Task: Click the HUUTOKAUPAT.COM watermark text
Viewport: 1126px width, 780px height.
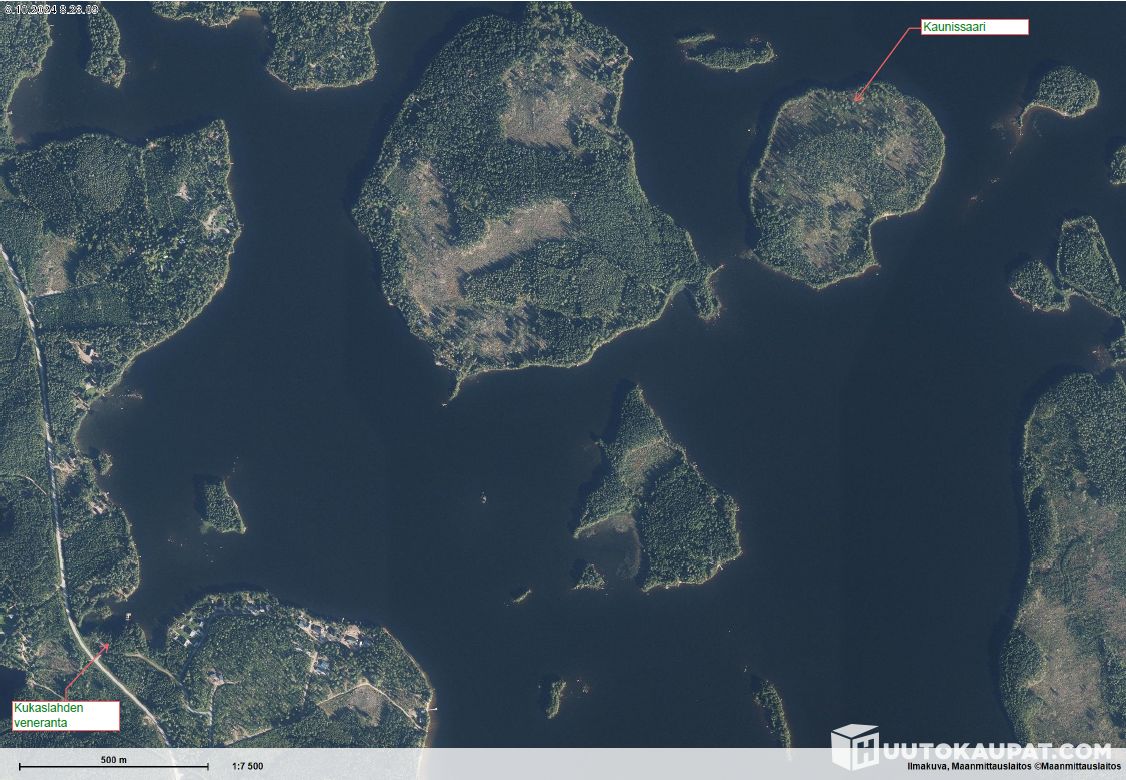Action: coord(996,750)
